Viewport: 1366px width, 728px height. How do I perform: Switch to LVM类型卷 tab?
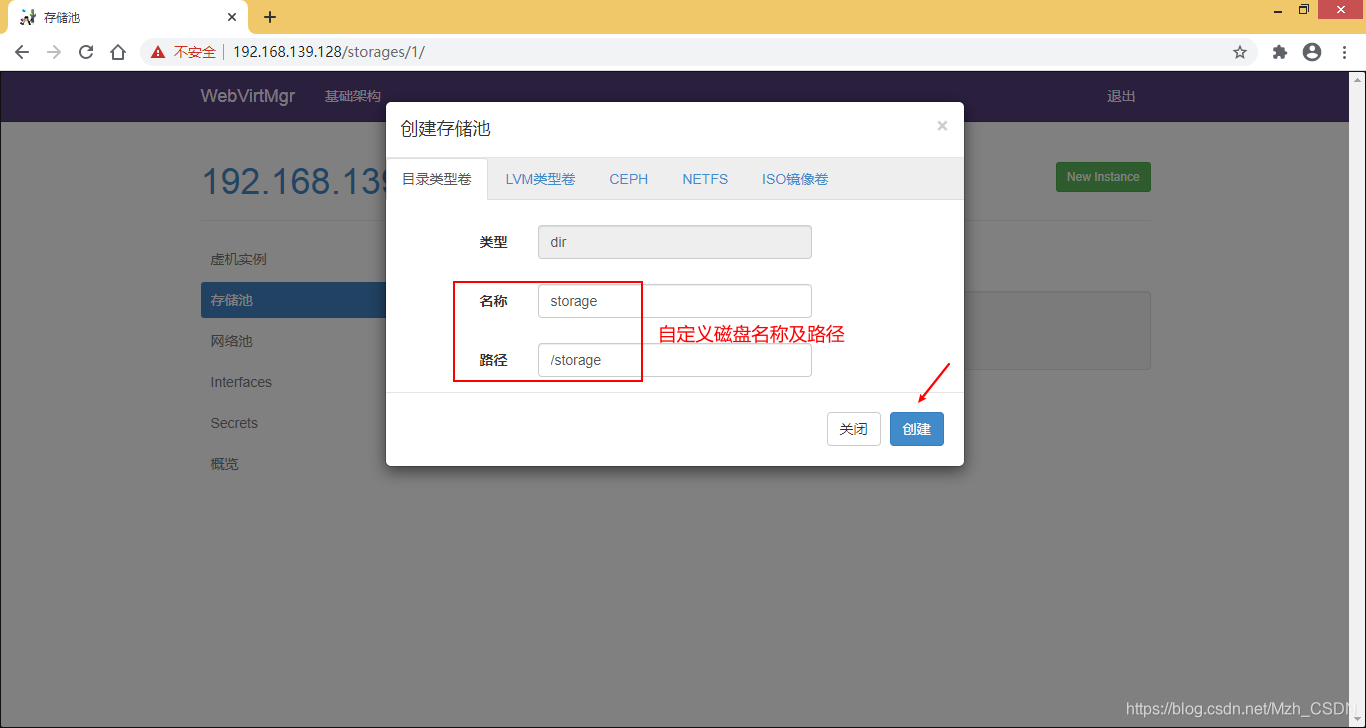540,179
